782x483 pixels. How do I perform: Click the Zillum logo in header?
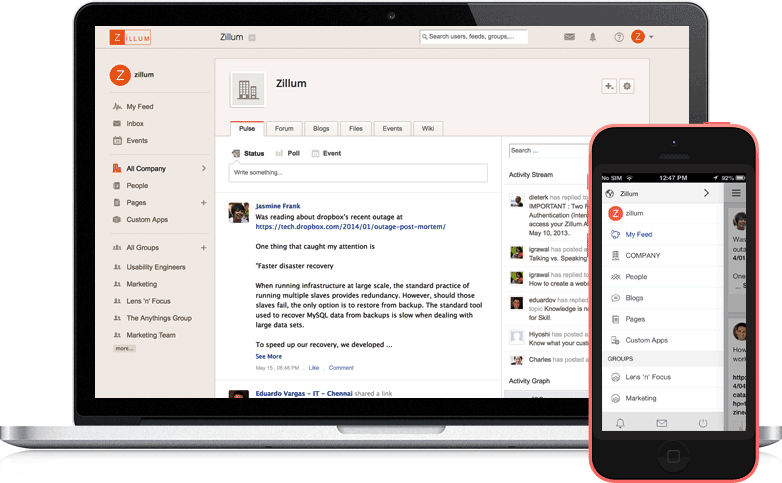tap(130, 37)
